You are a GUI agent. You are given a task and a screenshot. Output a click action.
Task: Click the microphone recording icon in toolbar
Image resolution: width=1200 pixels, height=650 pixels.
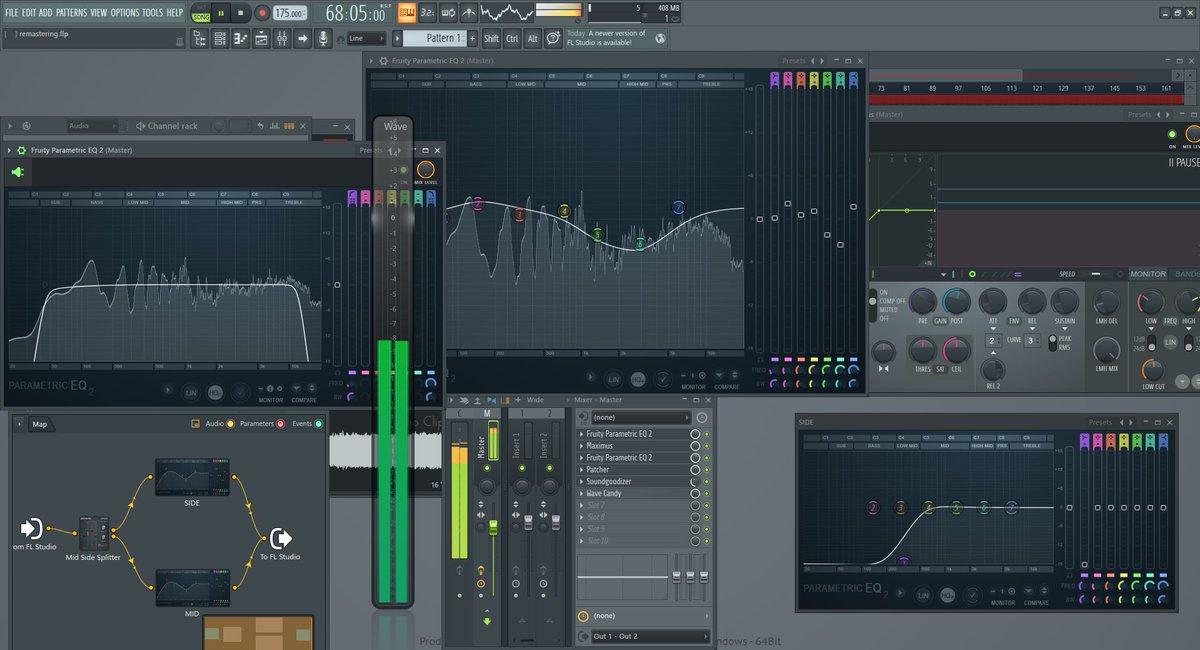(323, 38)
